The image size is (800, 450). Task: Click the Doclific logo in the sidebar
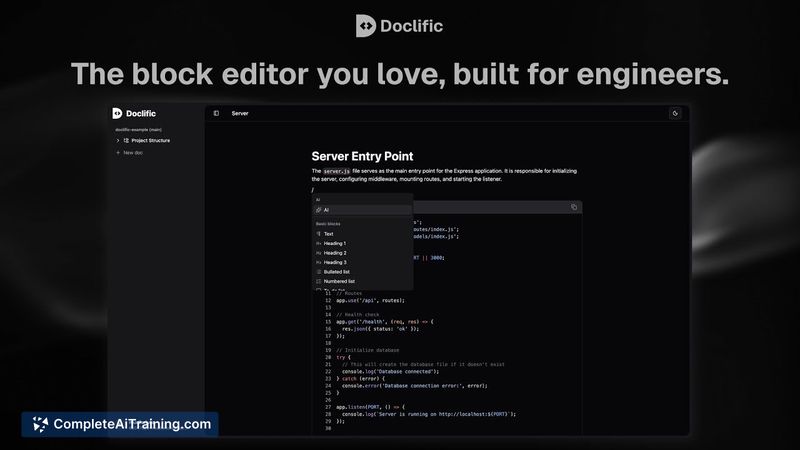[134, 113]
